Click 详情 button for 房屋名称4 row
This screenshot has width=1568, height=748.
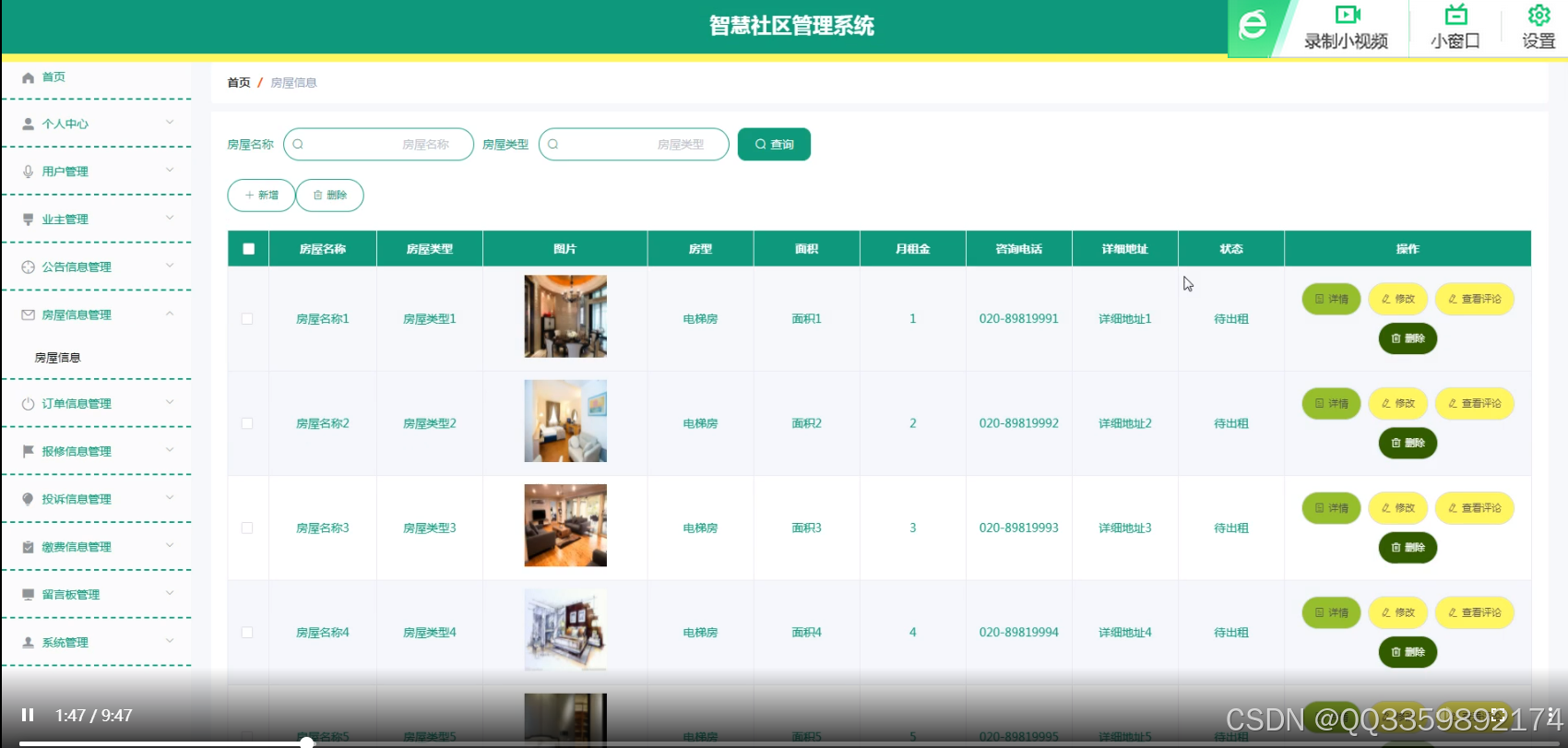coord(1331,612)
